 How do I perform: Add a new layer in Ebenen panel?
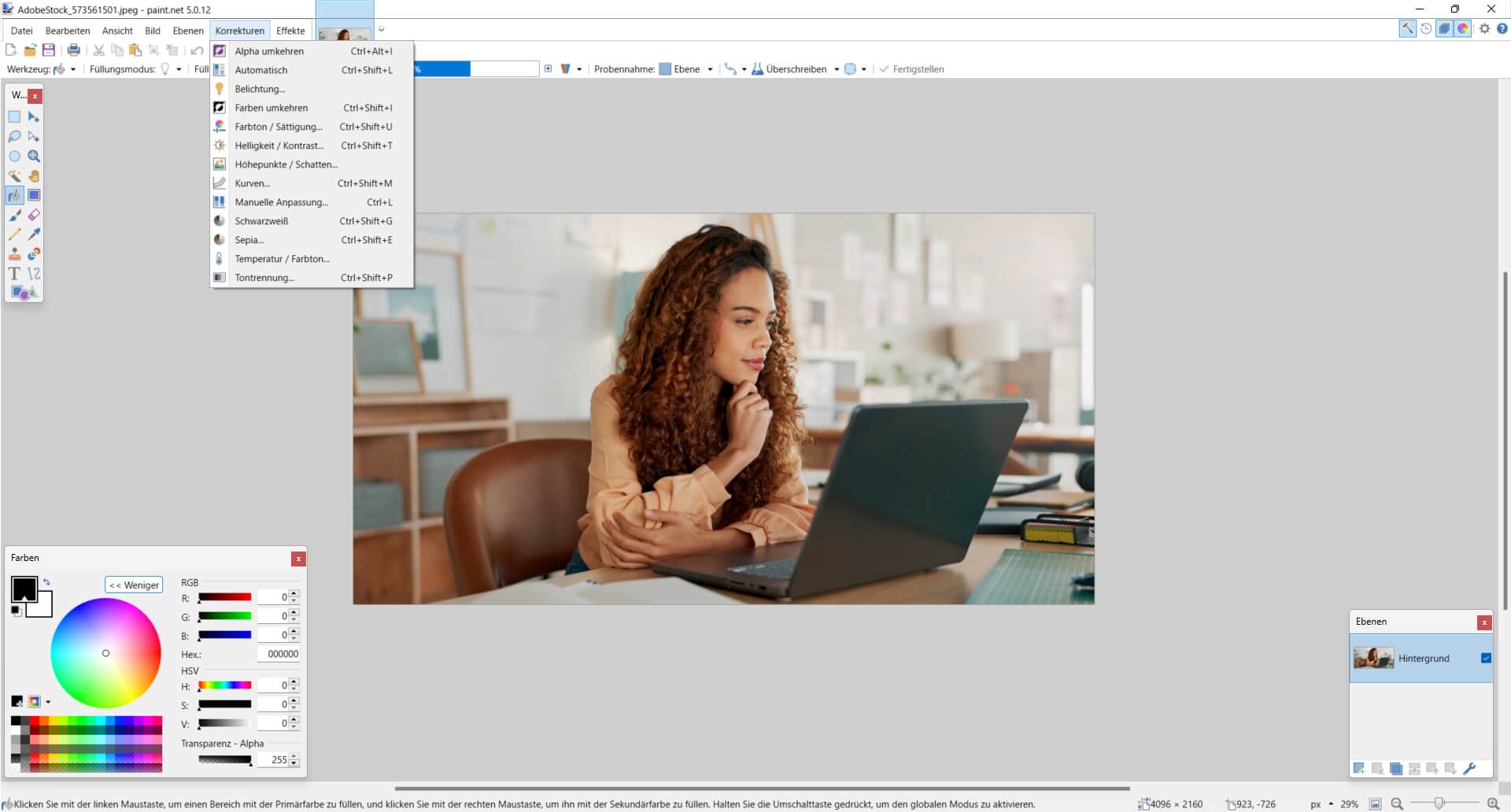(1358, 769)
